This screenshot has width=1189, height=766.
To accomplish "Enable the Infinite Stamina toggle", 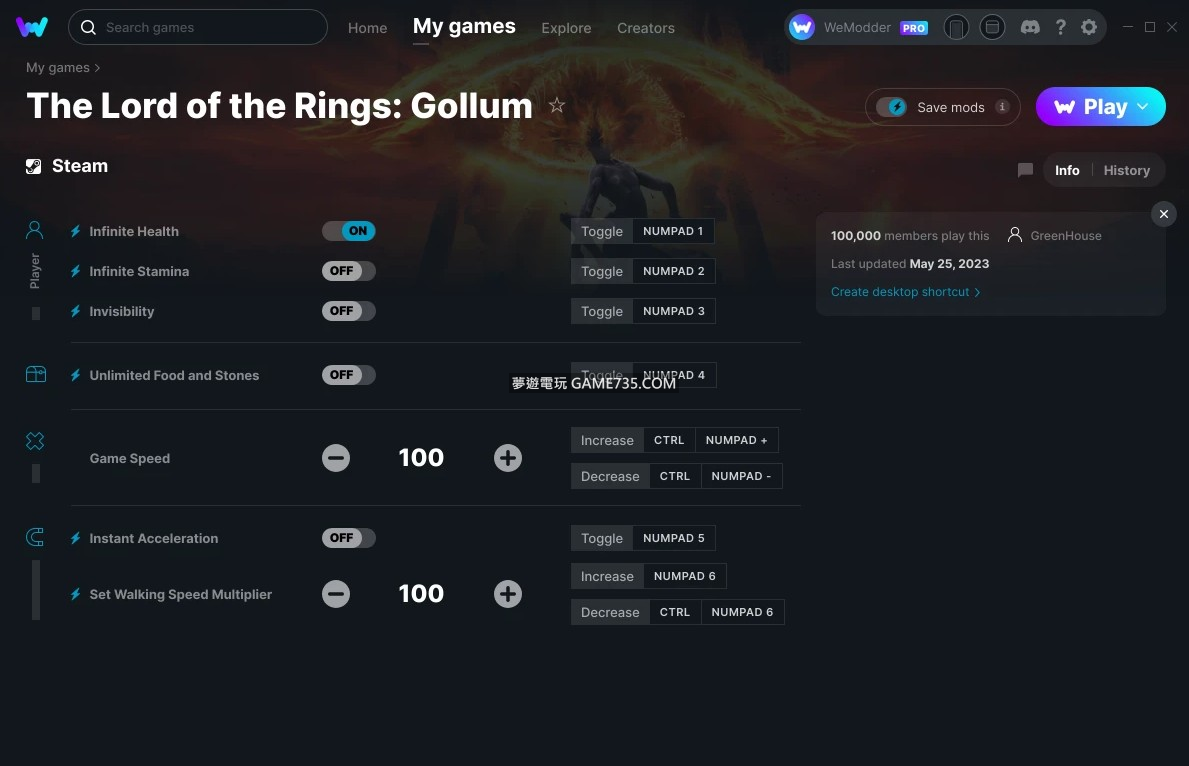I will tap(348, 271).
